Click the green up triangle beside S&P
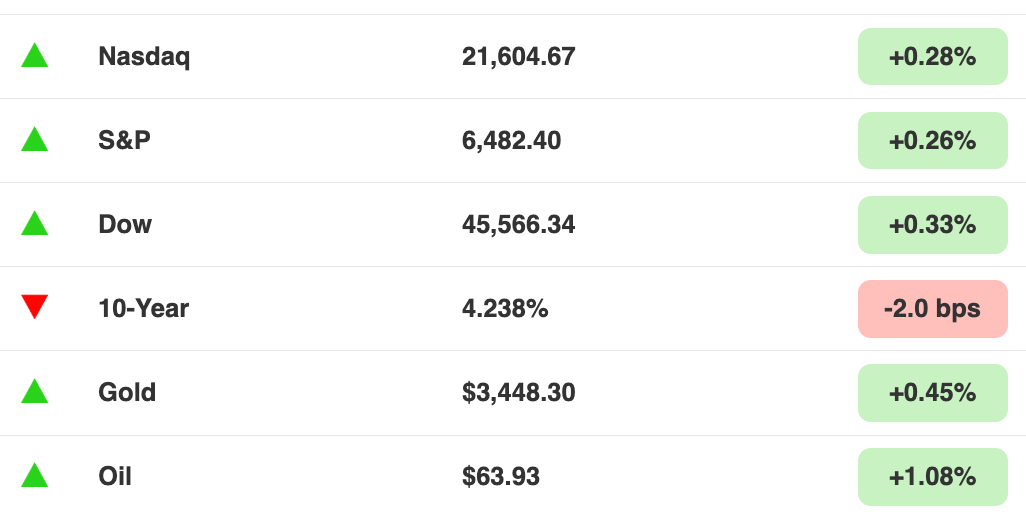This screenshot has width=1026, height=519. 35,139
